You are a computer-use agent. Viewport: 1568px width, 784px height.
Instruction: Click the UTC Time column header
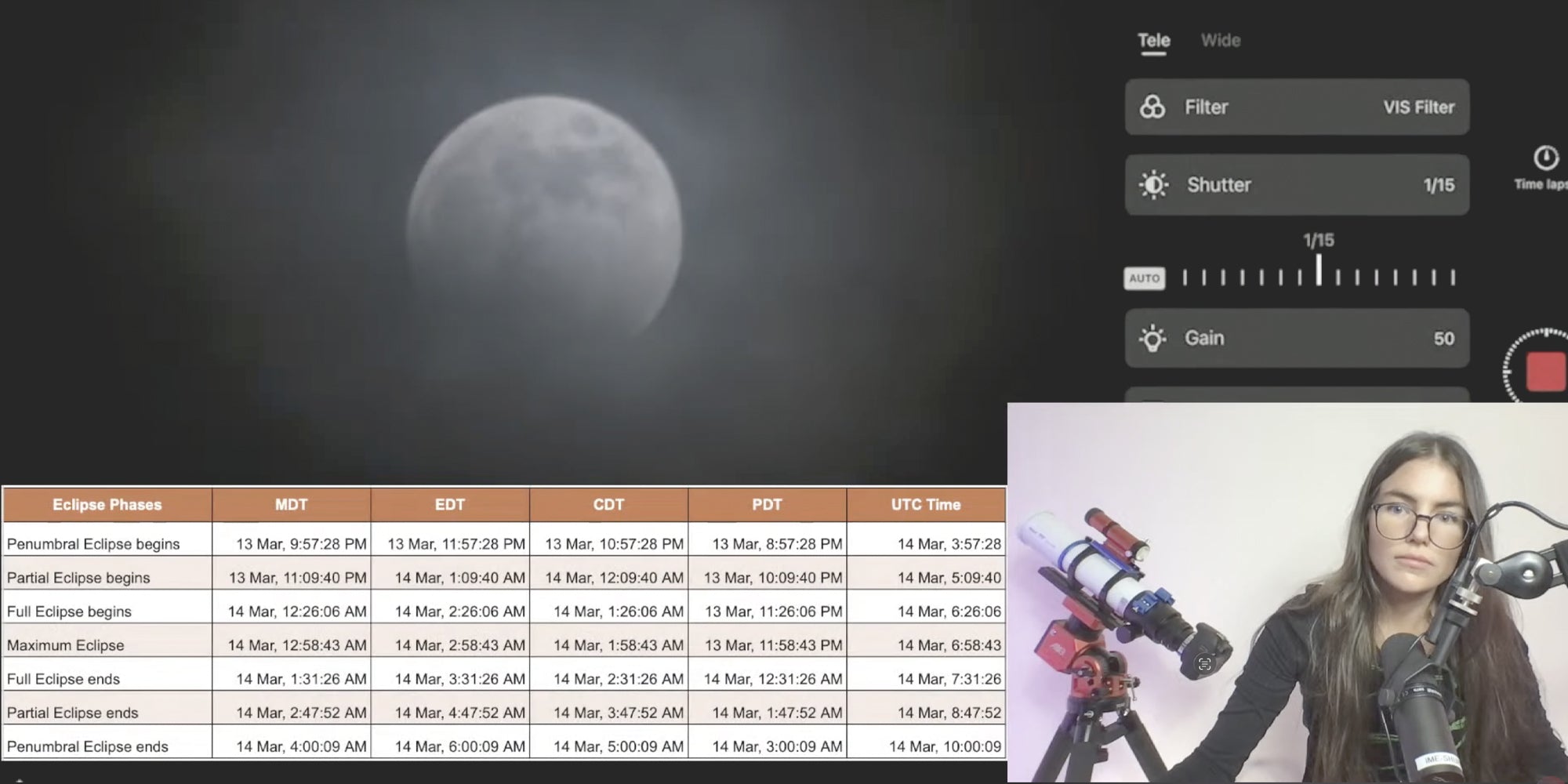[x=925, y=504]
